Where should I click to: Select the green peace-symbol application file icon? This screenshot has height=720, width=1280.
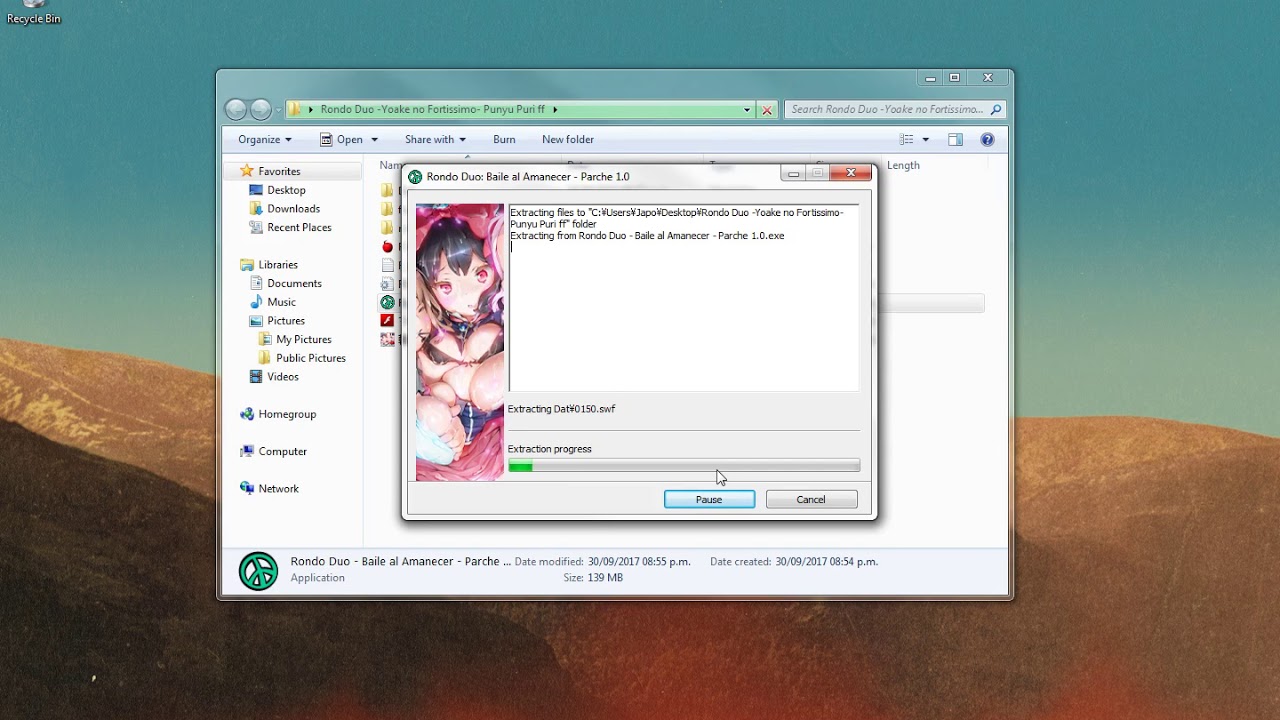click(388, 302)
